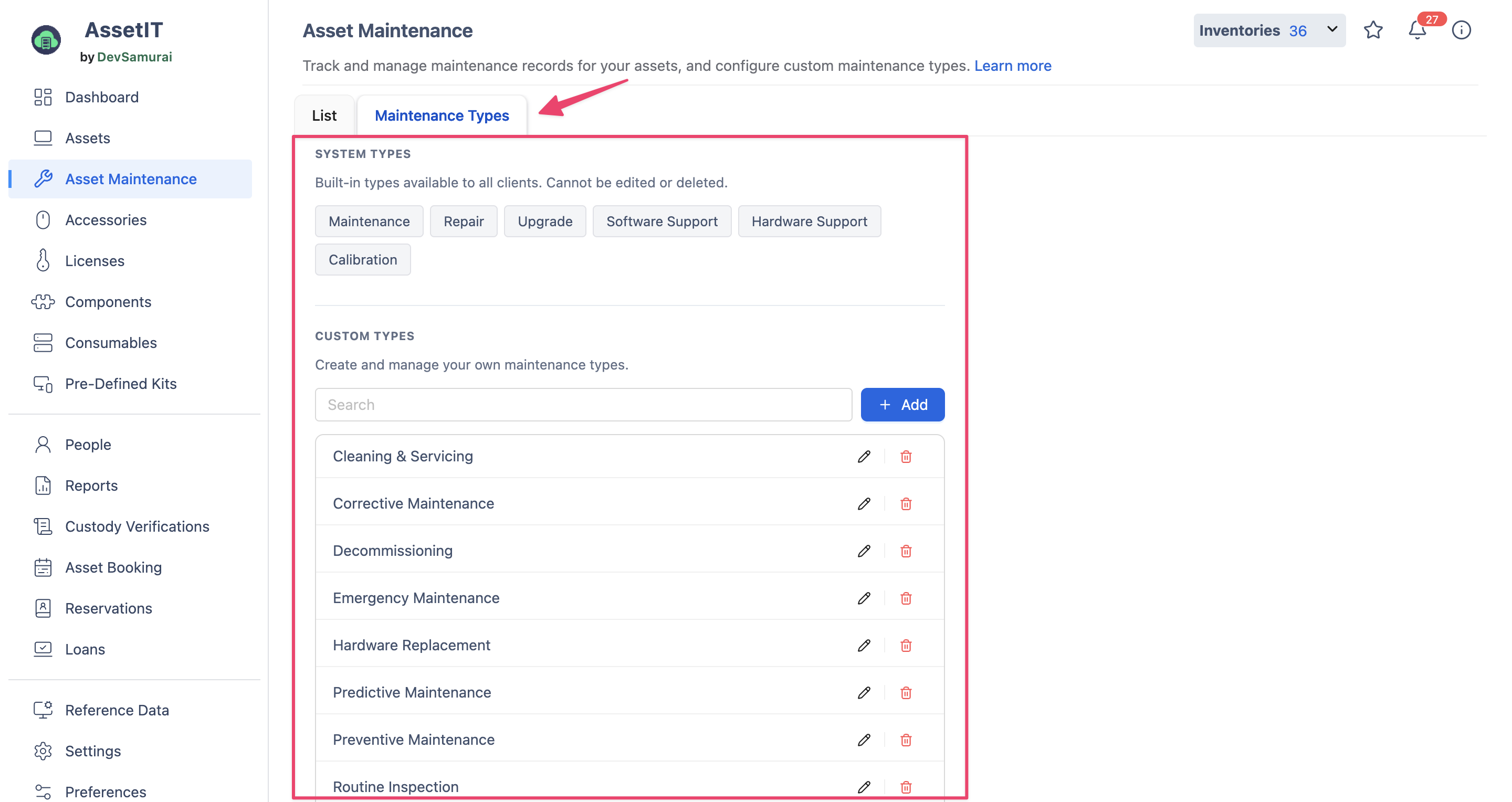This screenshot has width=1512, height=802.
Task: Go to the People page
Action: pos(130,445)
